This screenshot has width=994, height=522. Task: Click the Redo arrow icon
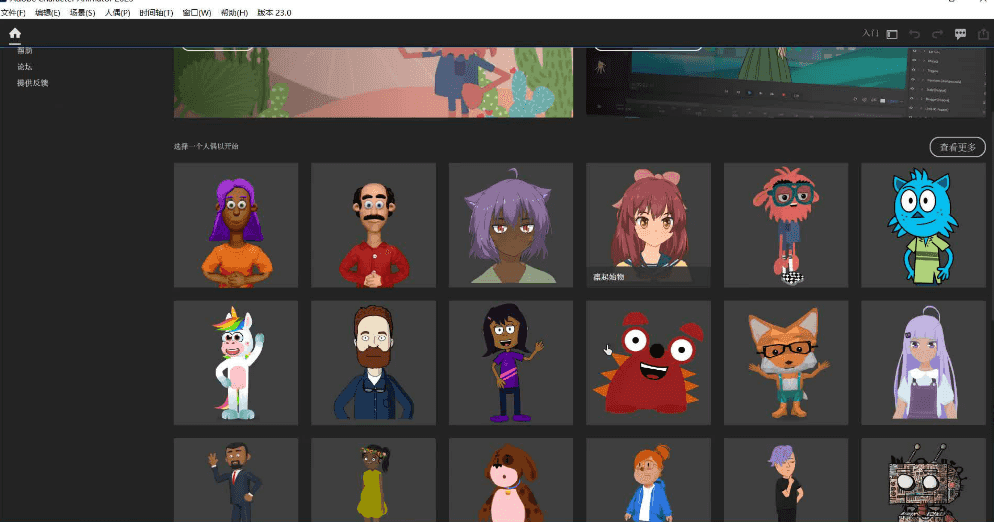coord(937,34)
